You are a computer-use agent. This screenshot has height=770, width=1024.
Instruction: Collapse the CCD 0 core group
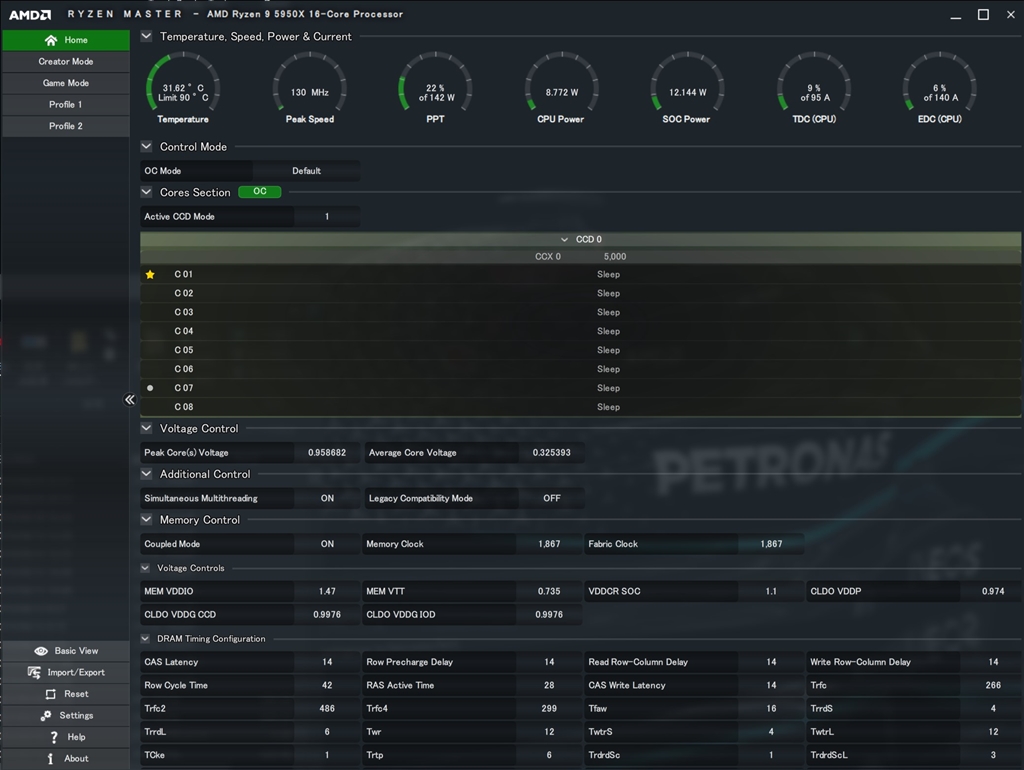point(565,240)
